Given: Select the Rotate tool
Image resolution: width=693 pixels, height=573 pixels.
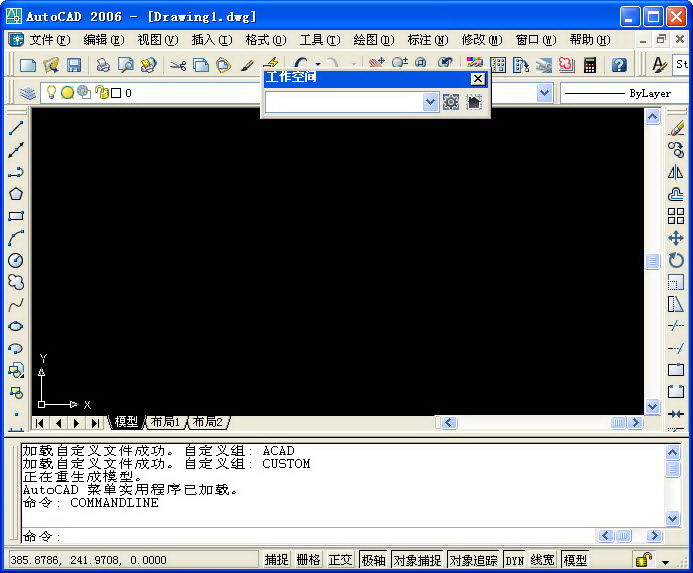Looking at the screenshot, I should coord(676,260).
